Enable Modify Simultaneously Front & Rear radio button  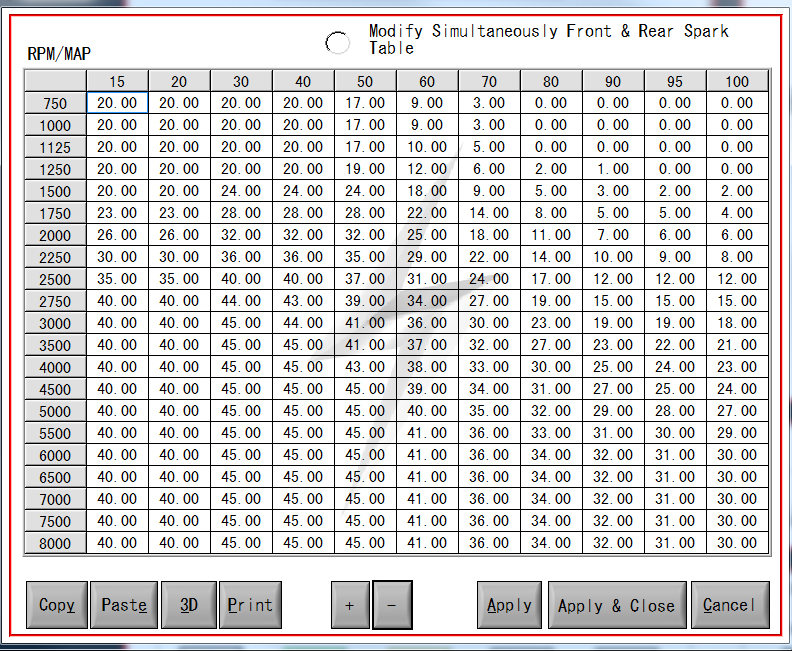(338, 42)
